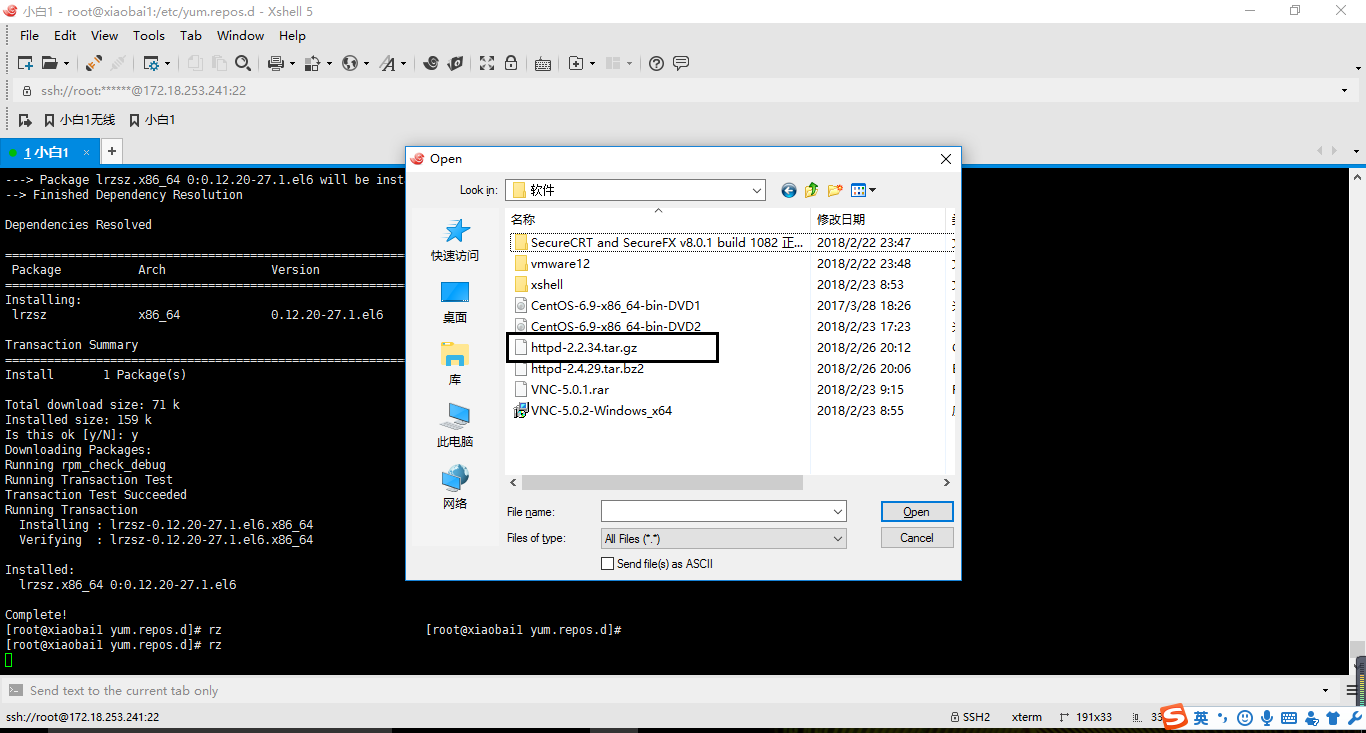Open dropdown arrow next to Open folder icon
Image resolution: width=1366 pixels, height=733 pixels.
coord(66,63)
